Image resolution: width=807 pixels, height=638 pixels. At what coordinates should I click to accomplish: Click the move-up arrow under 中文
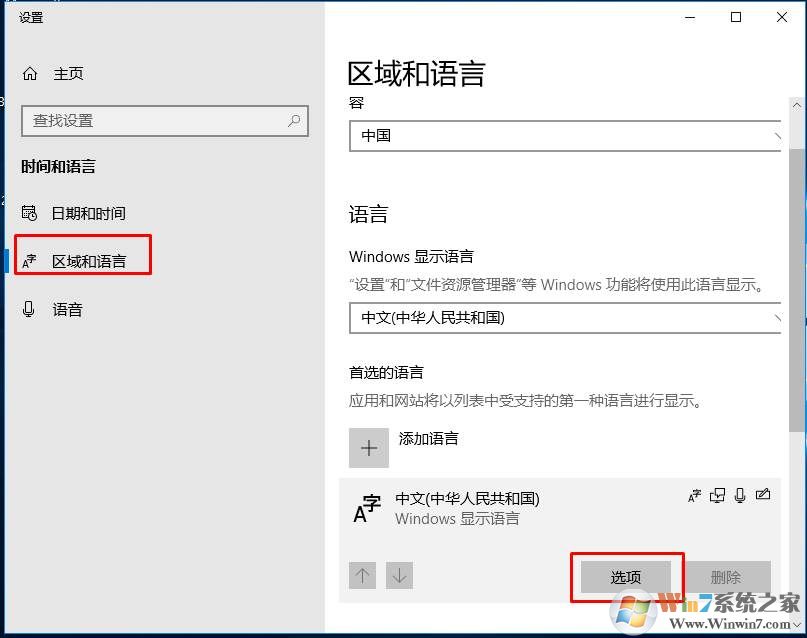[363, 575]
